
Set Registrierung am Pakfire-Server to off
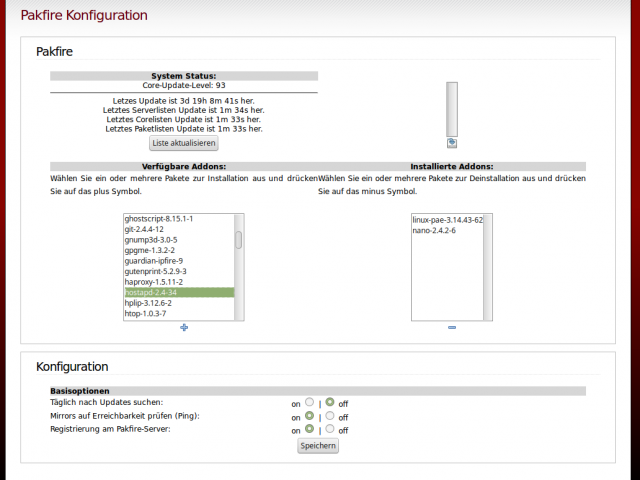coord(330,429)
